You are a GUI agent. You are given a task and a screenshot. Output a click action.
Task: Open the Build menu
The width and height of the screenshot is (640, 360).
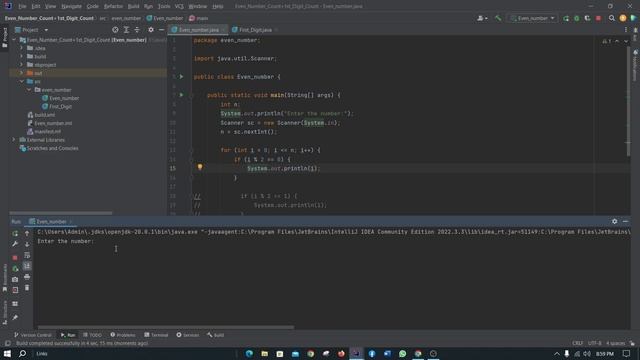133,6
